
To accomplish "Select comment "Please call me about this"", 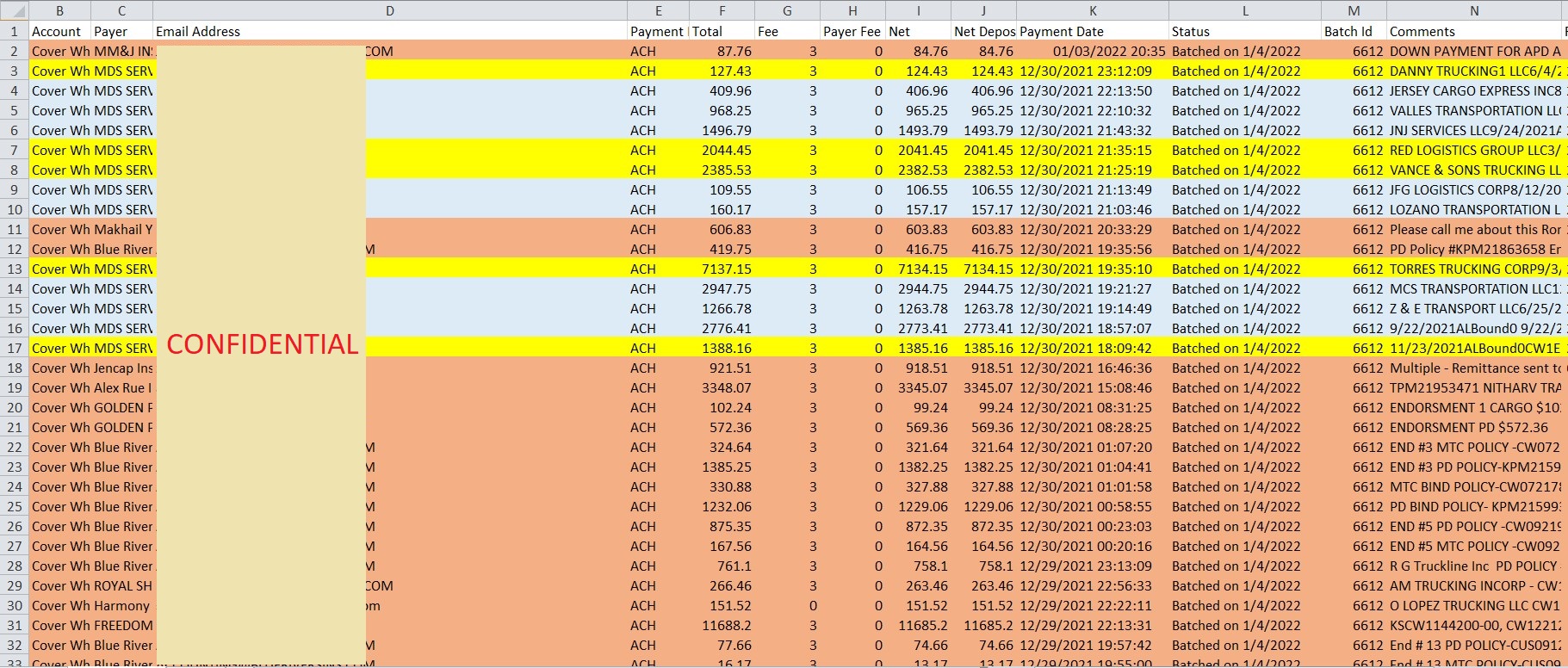I will [1474, 229].
